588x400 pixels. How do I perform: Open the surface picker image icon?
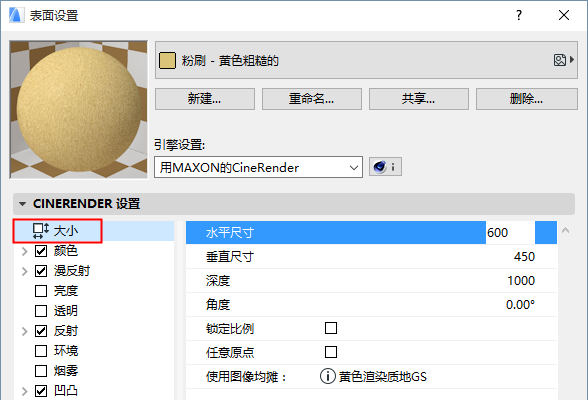(x=560, y=60)
